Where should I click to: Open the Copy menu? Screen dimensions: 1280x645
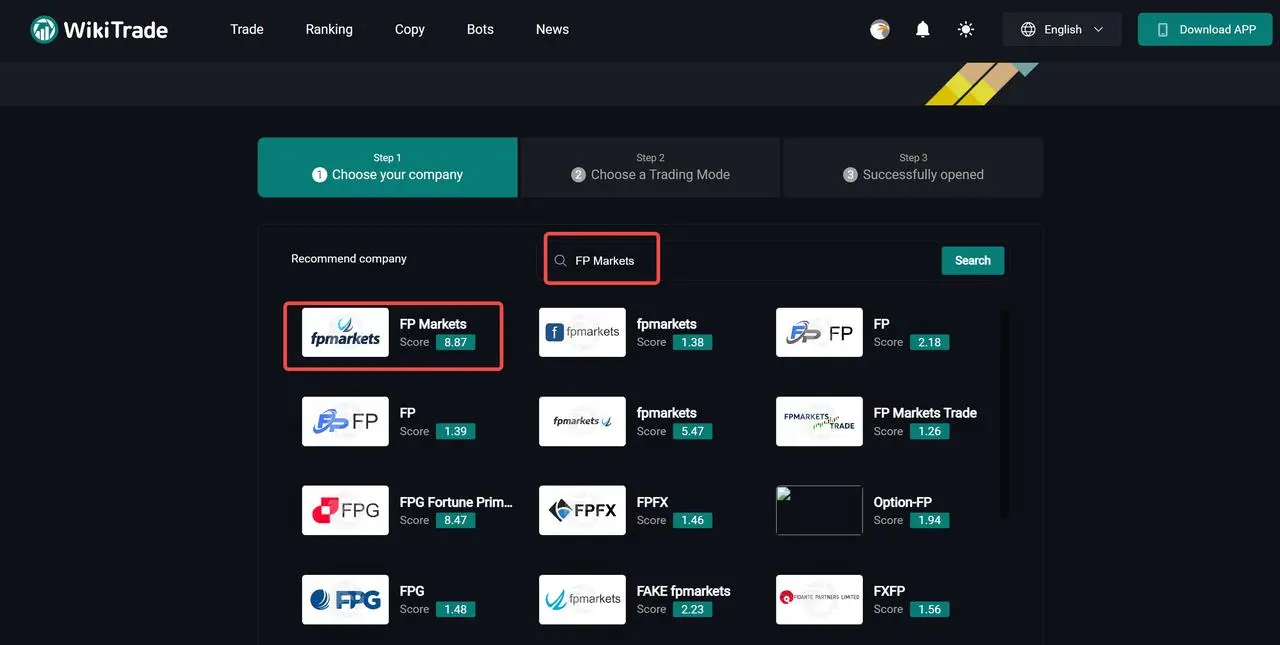pyautogui.click(x=410, y=29)
